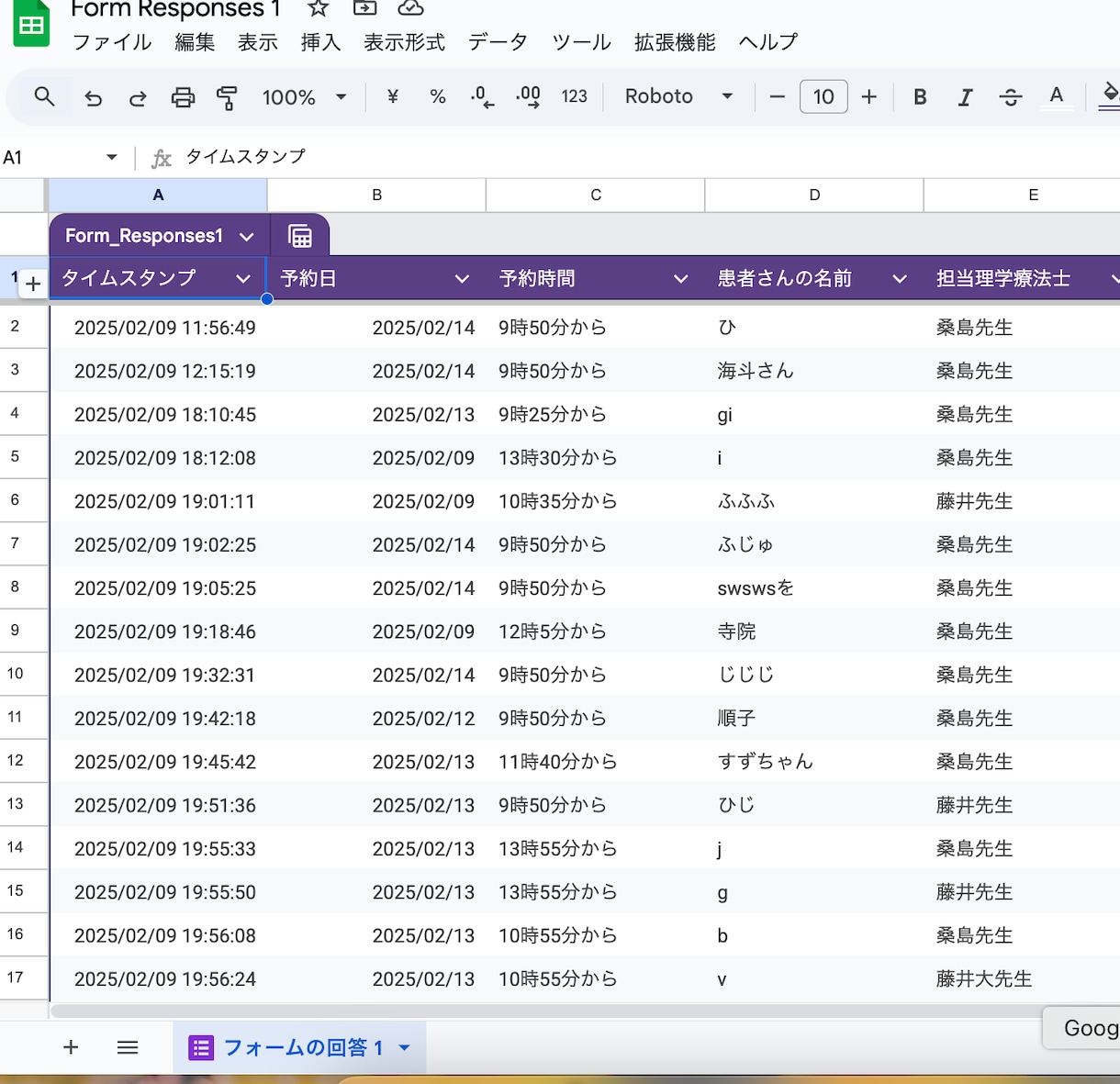This screenshot has height=1084, width=1120.
Task: Select column A header
Action: tap(158, 195)
